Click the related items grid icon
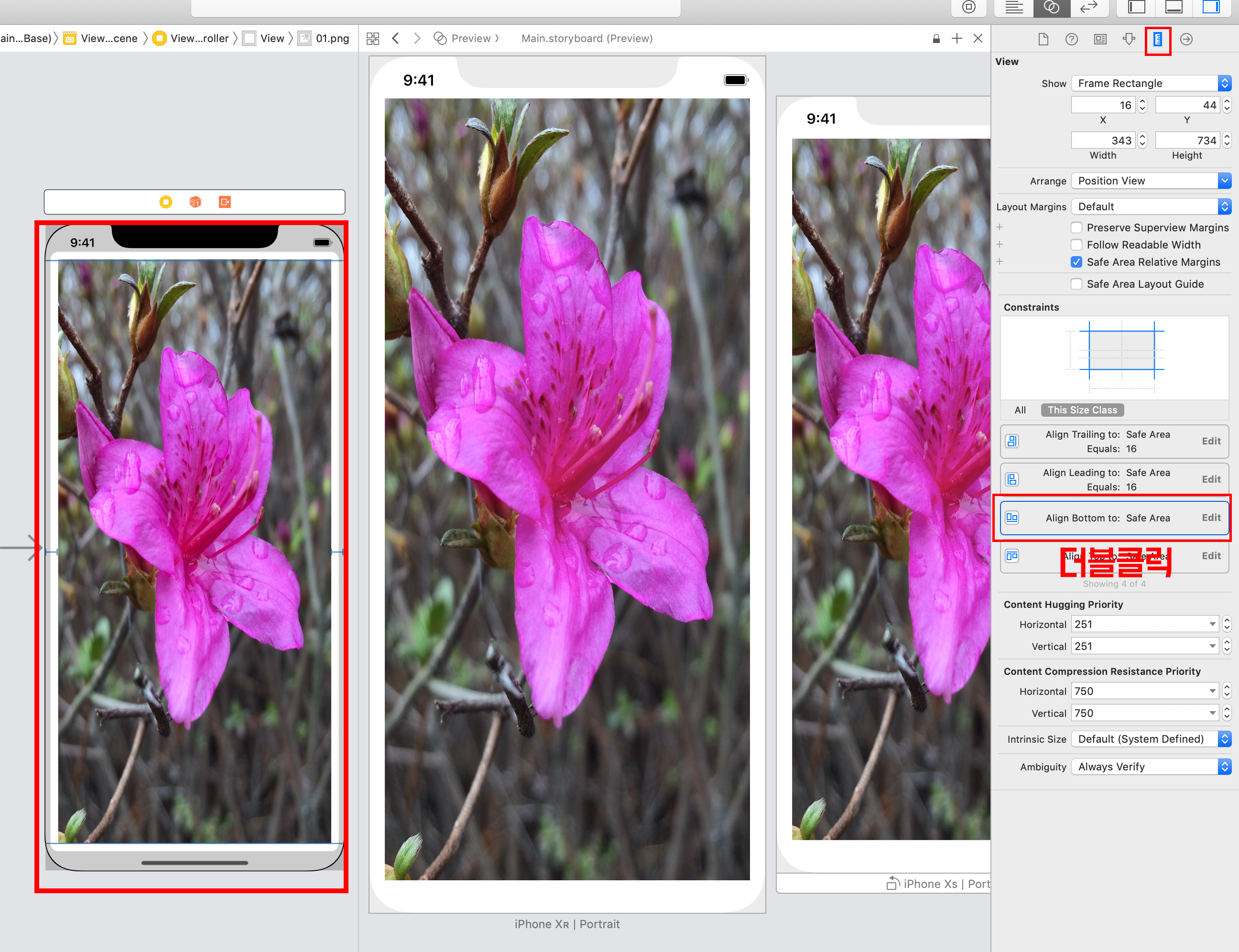Viewport: 1239px width, 952px height. pos(372,38)
